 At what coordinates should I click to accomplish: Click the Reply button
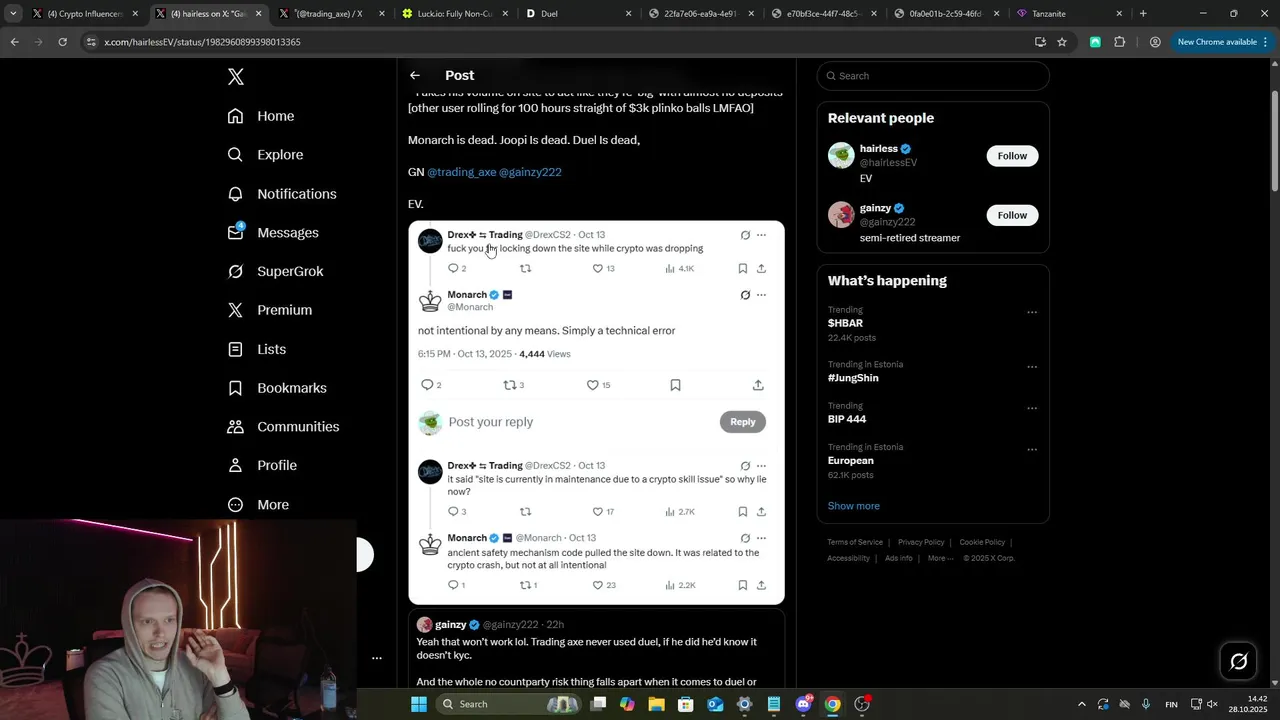pyautogui.click(x=743, y=422)
